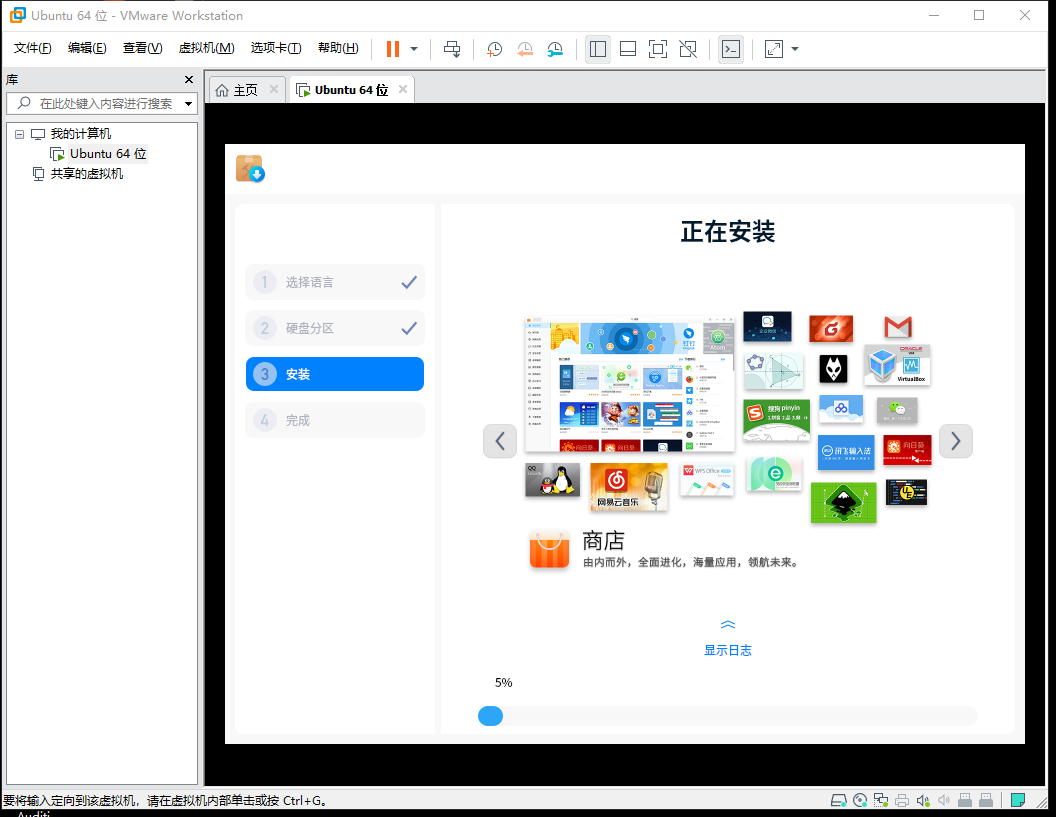Image resolution: width=1056 pixels, height=817 pixels.
Task: Open the snapshot manager
Action: [555, 48]
